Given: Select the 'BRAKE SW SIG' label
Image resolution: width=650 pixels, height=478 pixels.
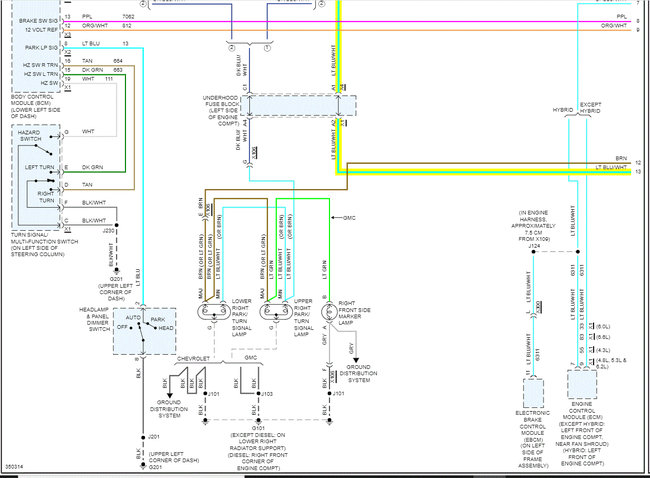Looking at the screenshot, I should [39, 21].
